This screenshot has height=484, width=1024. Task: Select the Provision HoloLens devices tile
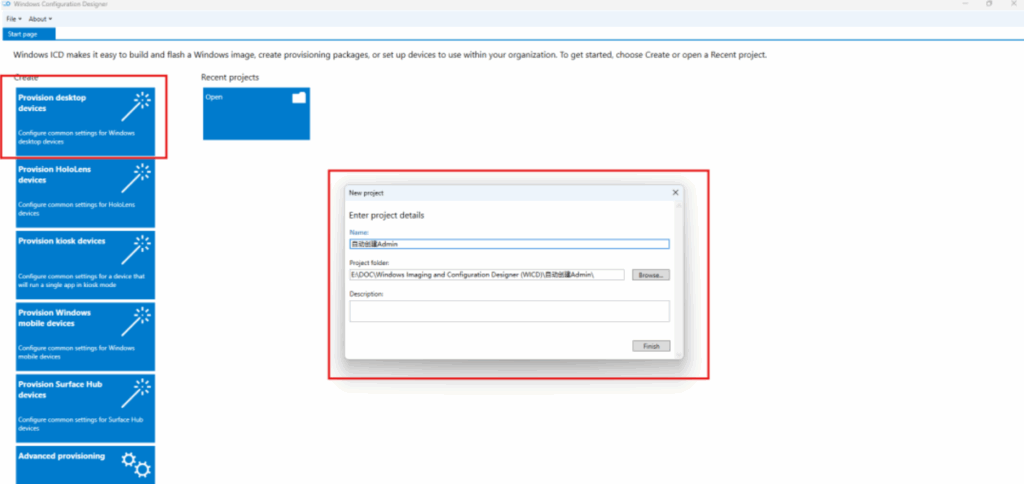[86, 193]
